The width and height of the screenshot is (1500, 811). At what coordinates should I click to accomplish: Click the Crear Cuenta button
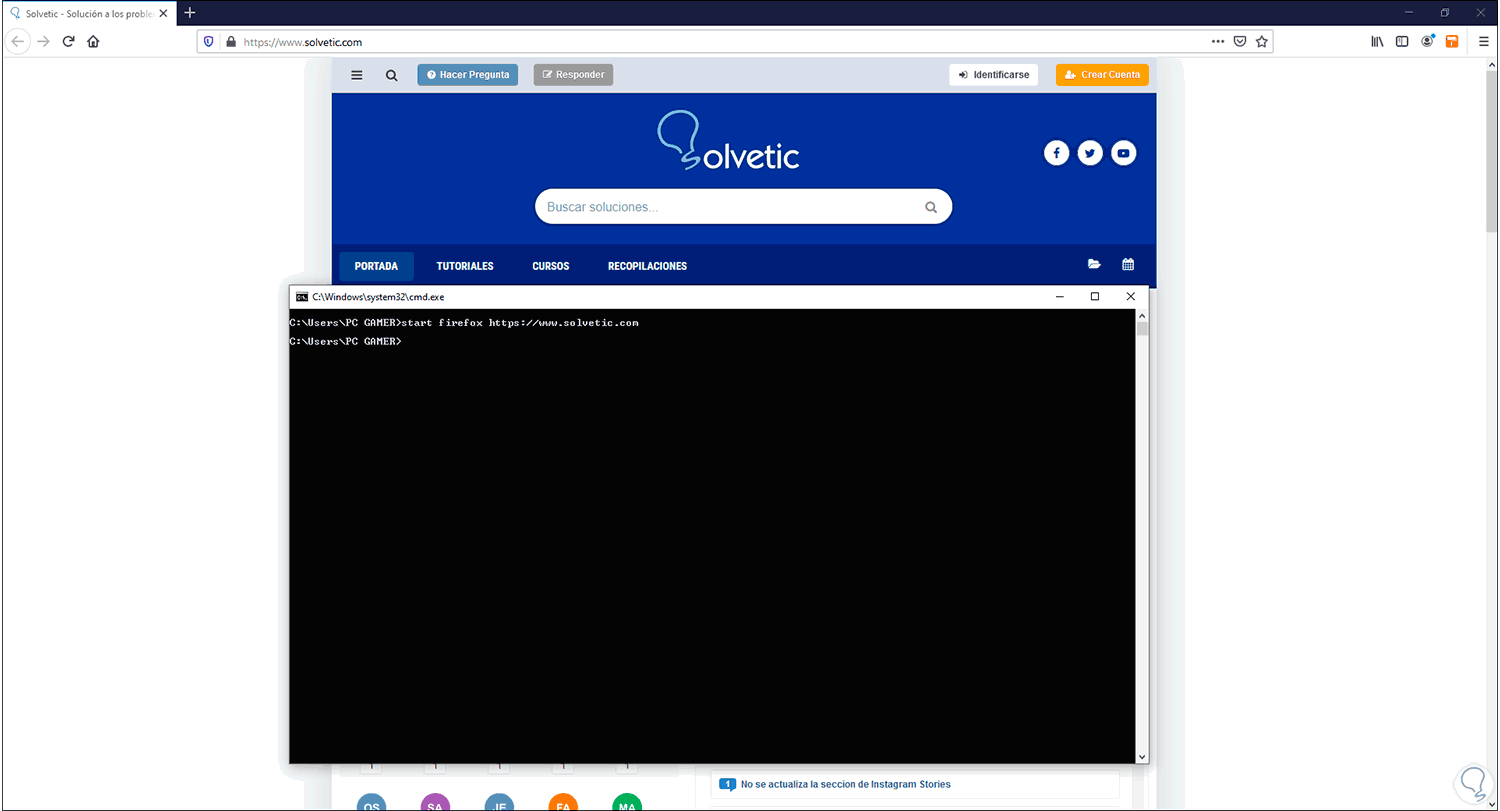1102,75
